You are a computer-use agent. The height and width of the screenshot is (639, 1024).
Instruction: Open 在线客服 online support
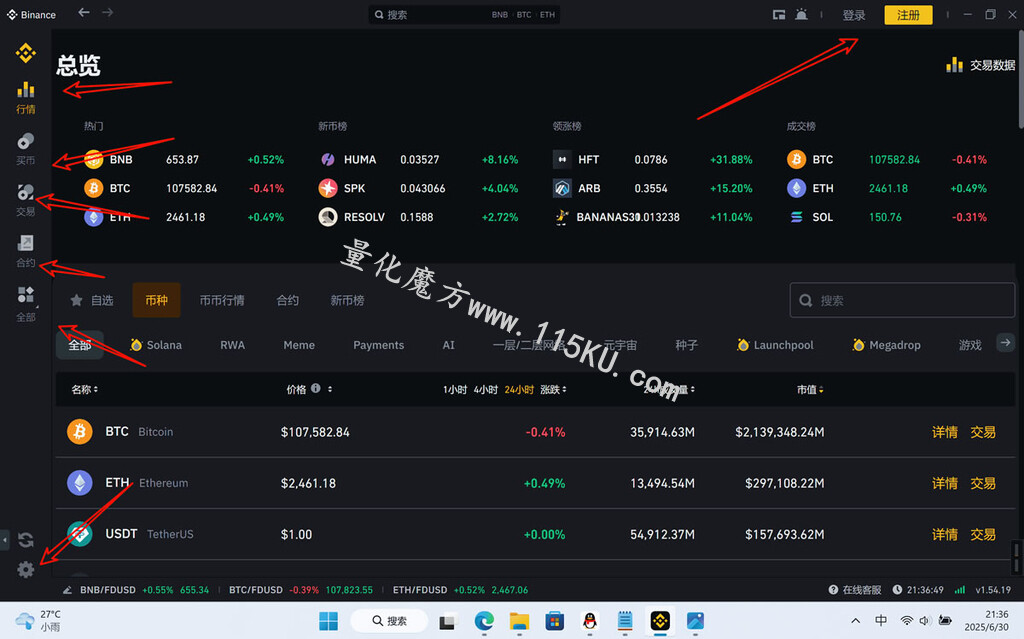coord(855,590)
